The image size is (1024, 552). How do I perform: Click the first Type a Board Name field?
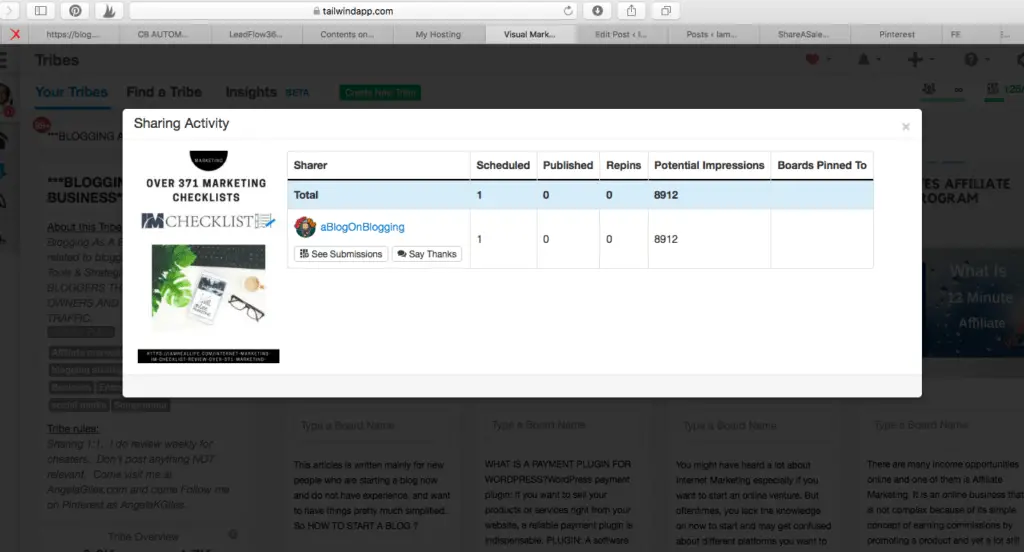pyautogui.click(x=376, y=425)
